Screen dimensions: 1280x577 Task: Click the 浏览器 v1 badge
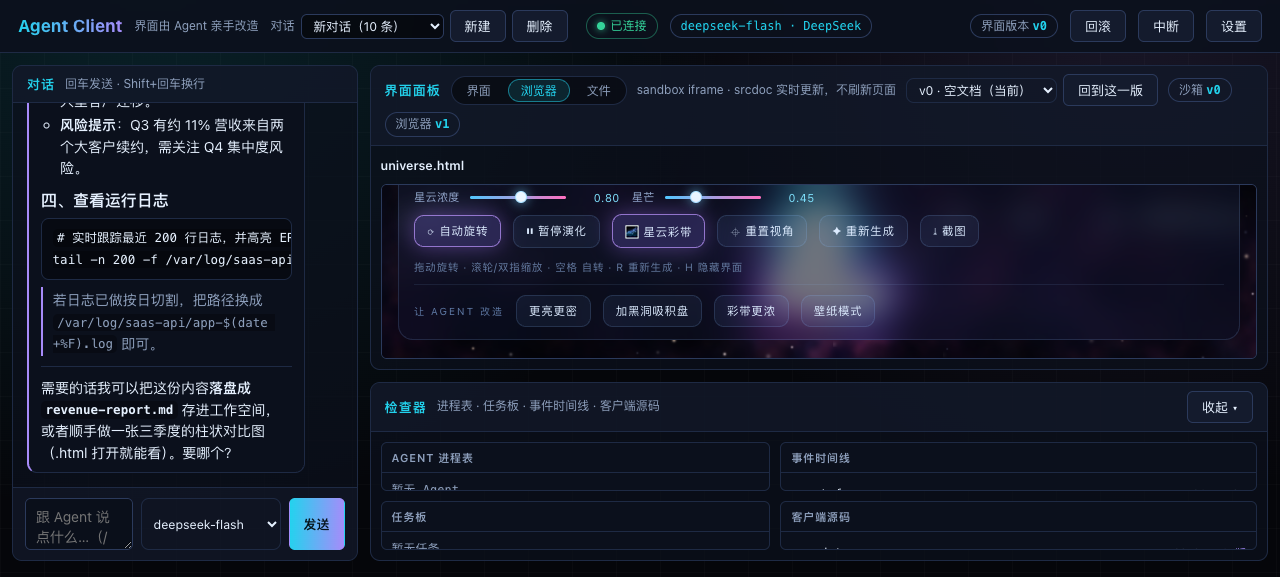click(423, 124)
